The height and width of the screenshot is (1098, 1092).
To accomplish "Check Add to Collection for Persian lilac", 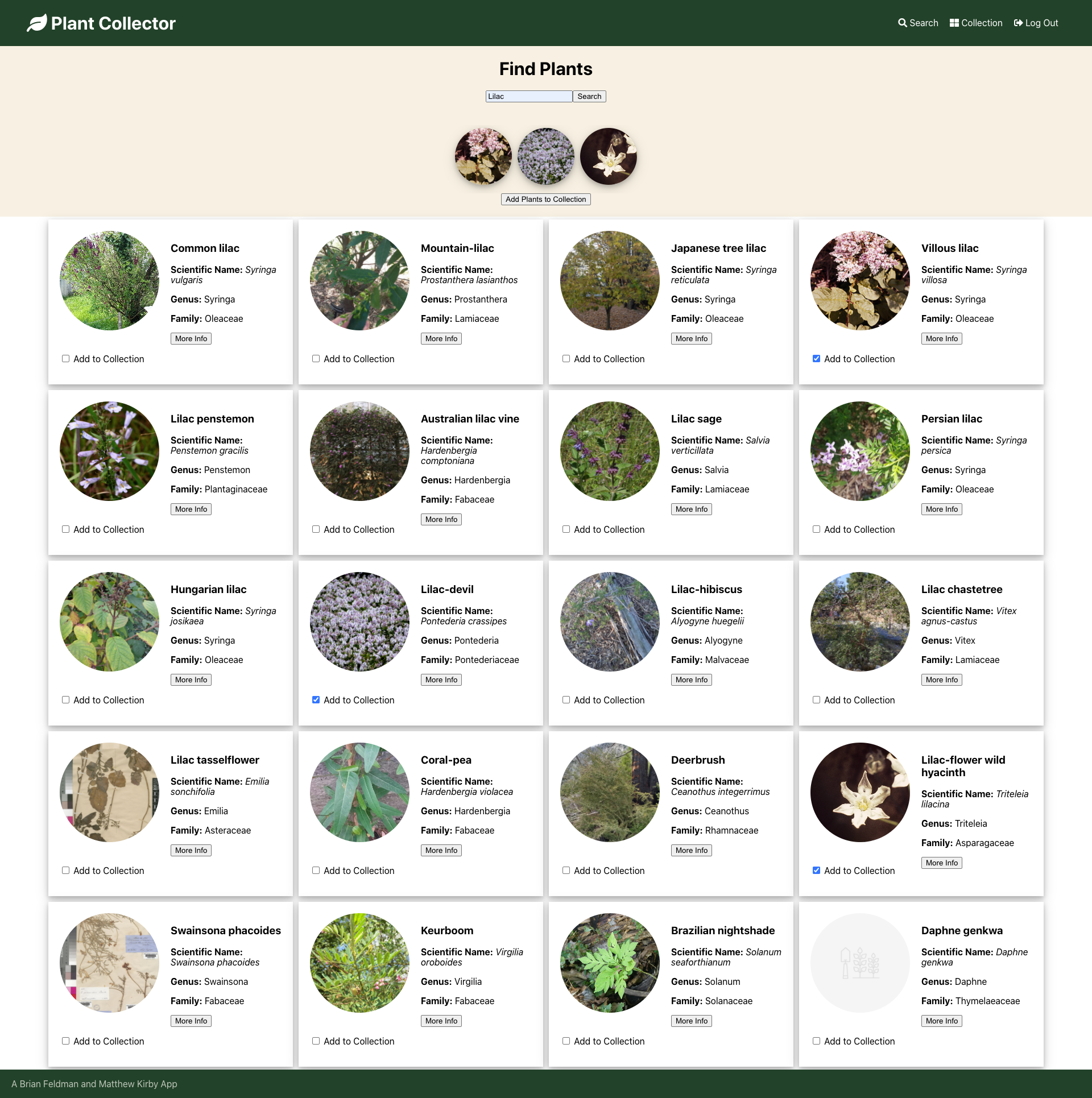I will click(x=817, y=529).
